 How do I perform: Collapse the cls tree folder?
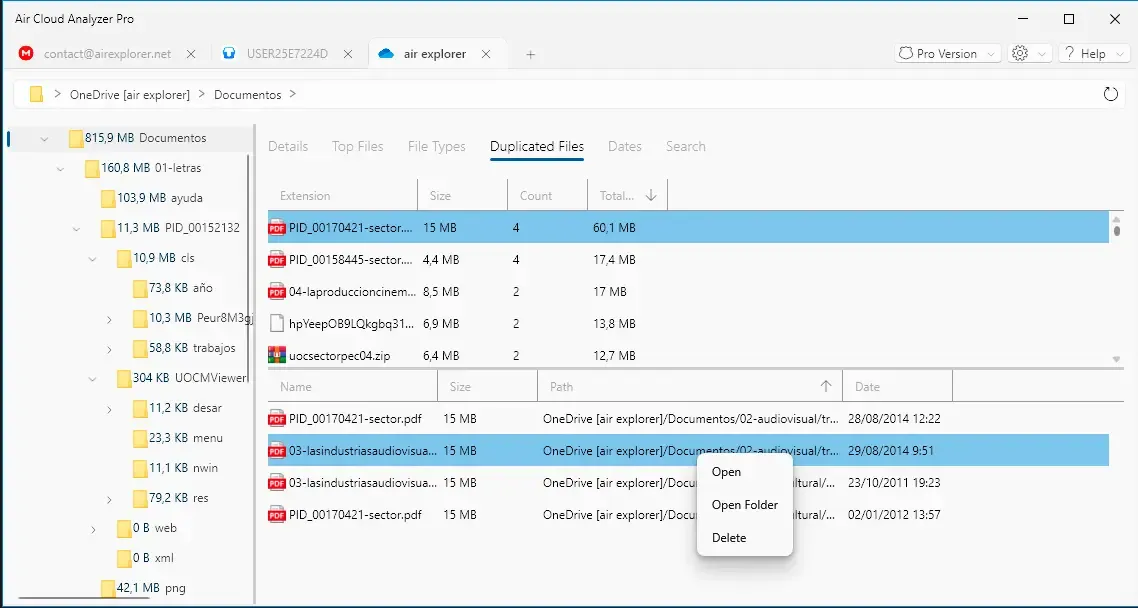click(92, 259)
